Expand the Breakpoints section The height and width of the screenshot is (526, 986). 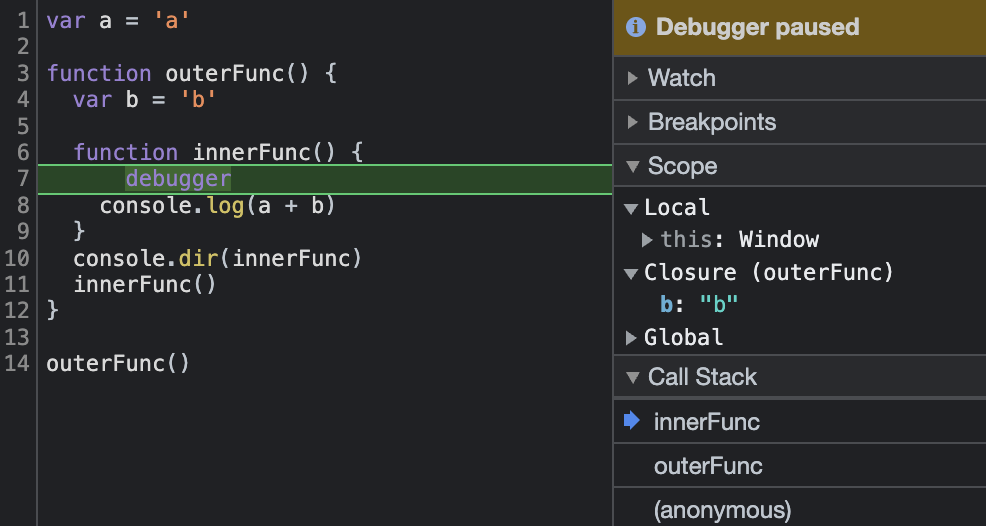point(633,122)
